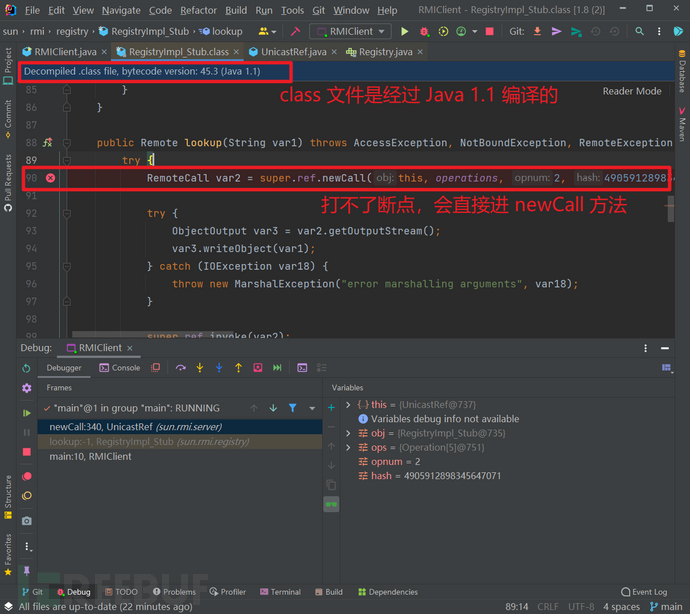Click the Debug bug icon in toolbar
The width and height of the screenshot is (690, 614).
click(424, 31)
